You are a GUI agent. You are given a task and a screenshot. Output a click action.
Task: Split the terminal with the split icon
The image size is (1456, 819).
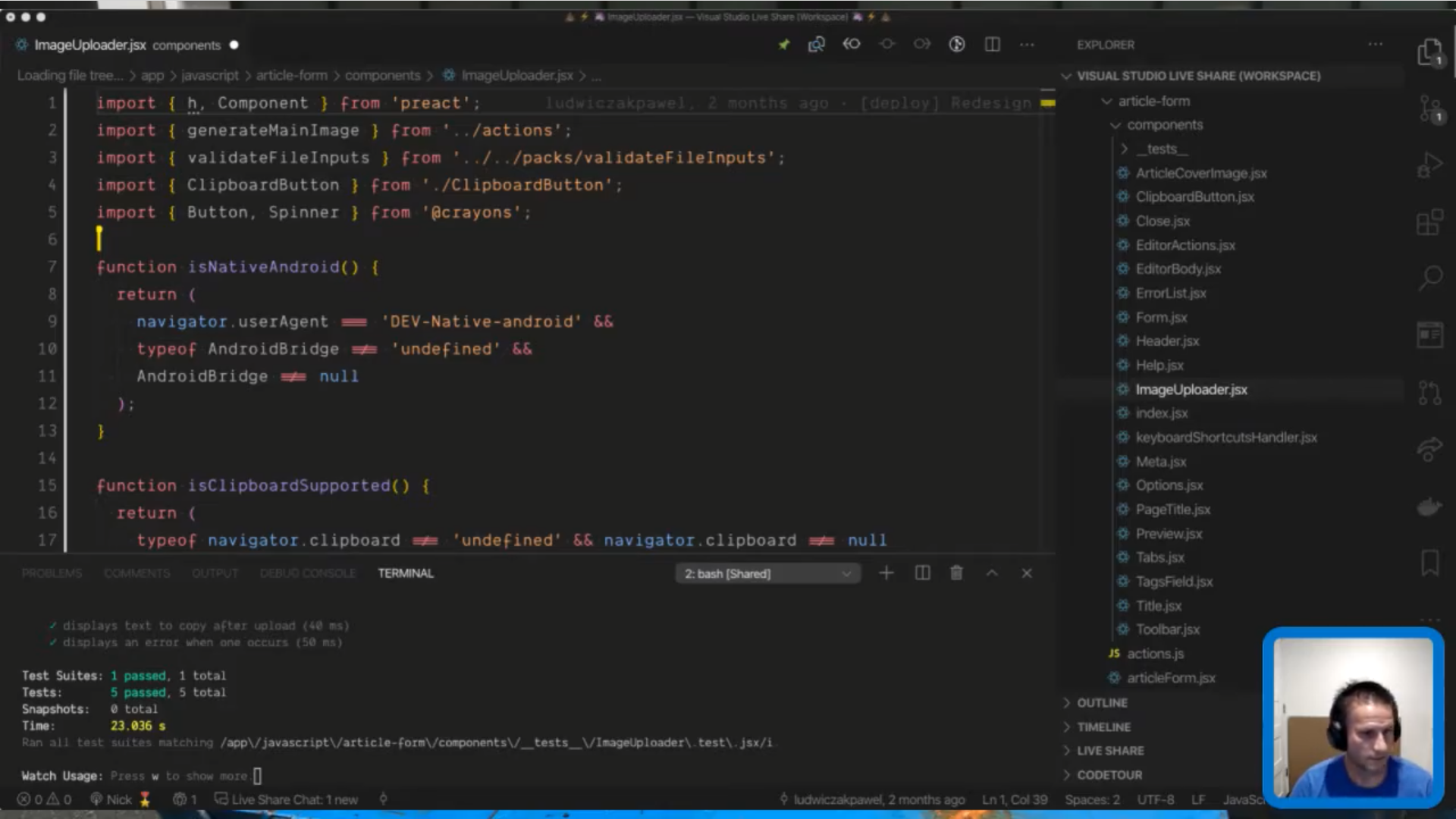tap(922, 573)
